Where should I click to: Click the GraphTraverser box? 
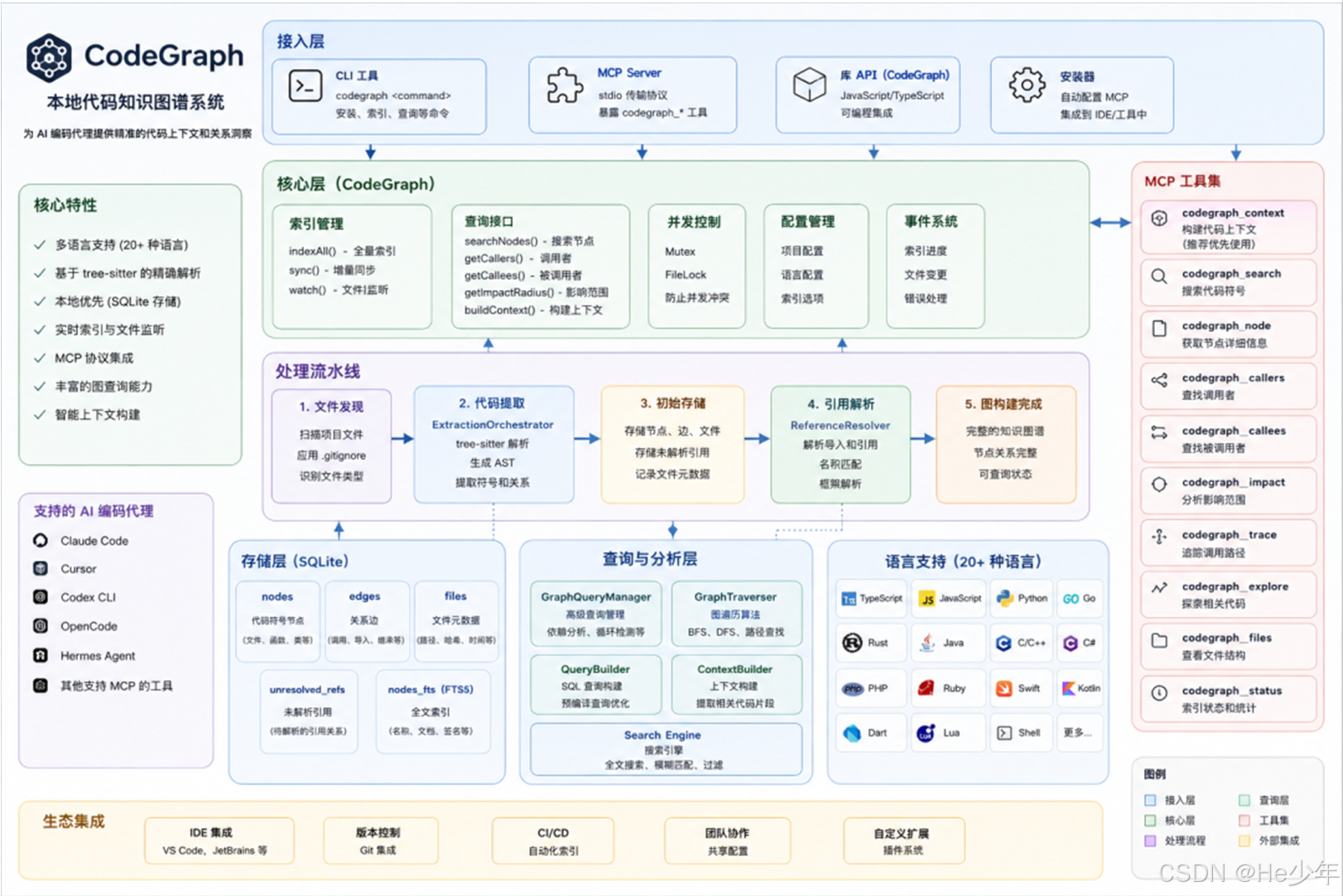pos(736,614)
